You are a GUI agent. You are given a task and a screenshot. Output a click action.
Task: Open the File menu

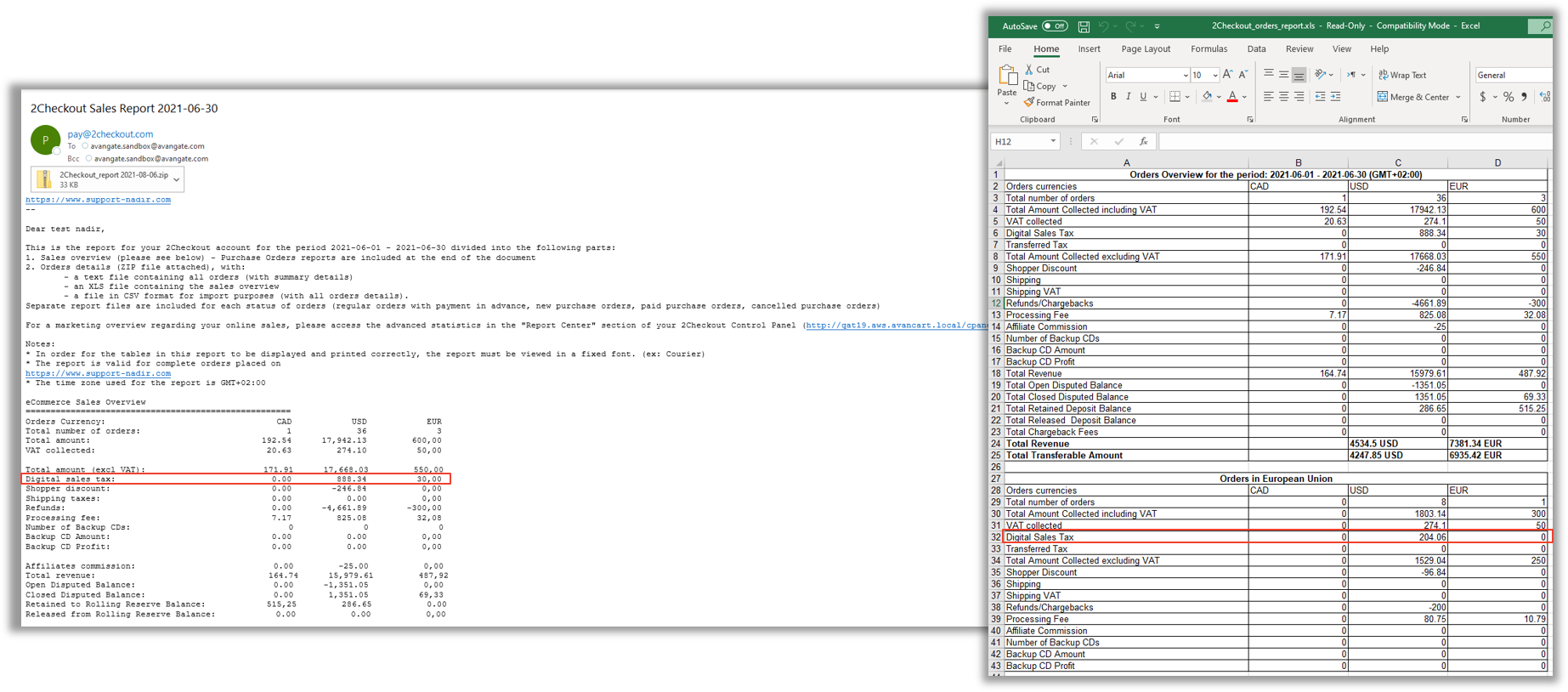(1005, 49)
